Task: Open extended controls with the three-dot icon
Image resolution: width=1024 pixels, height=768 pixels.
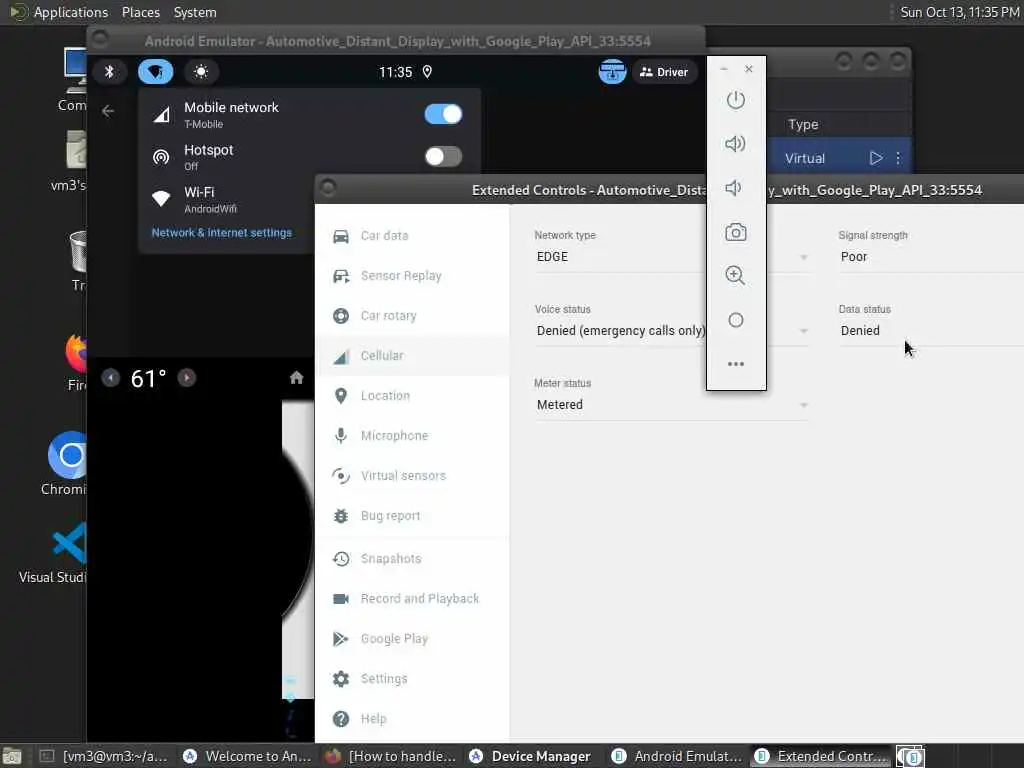Action: tap(735, 364)
